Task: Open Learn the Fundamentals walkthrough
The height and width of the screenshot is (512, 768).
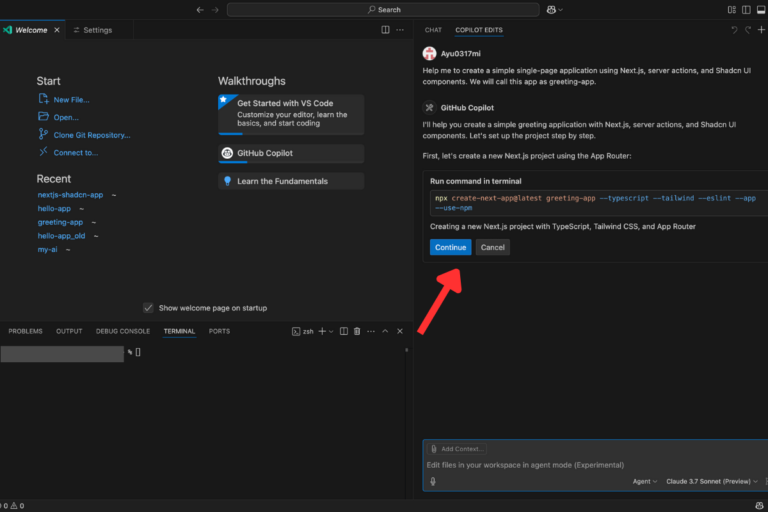Action: point(291,181)
